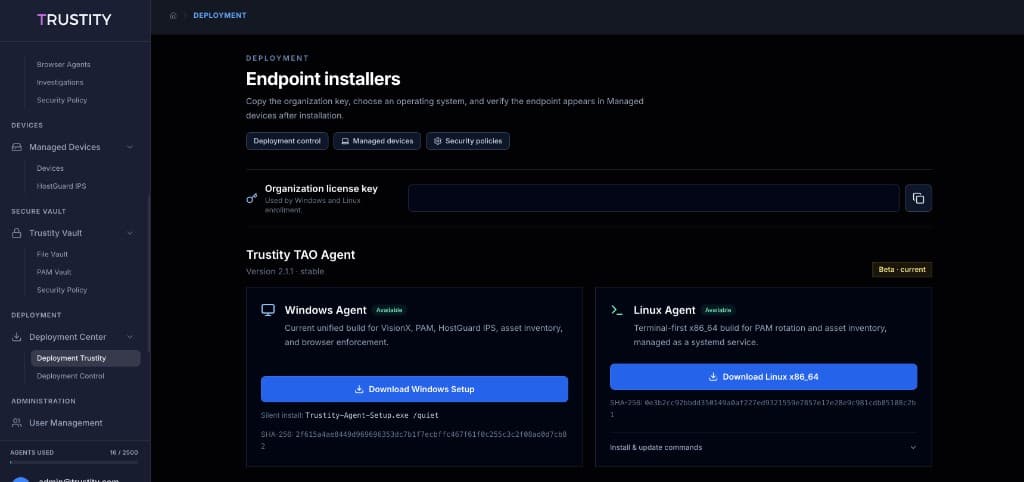Click the Version 2.1.1 · stable text
The height and width of the screenshot is (482, 1024).
(285, 271)
